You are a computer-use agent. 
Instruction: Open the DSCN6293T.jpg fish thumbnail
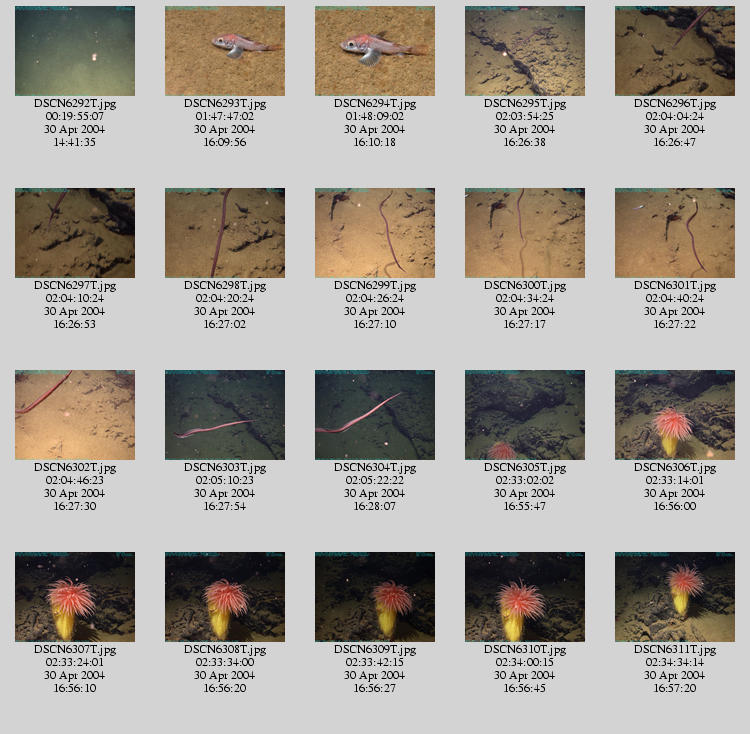coord(225,51)
